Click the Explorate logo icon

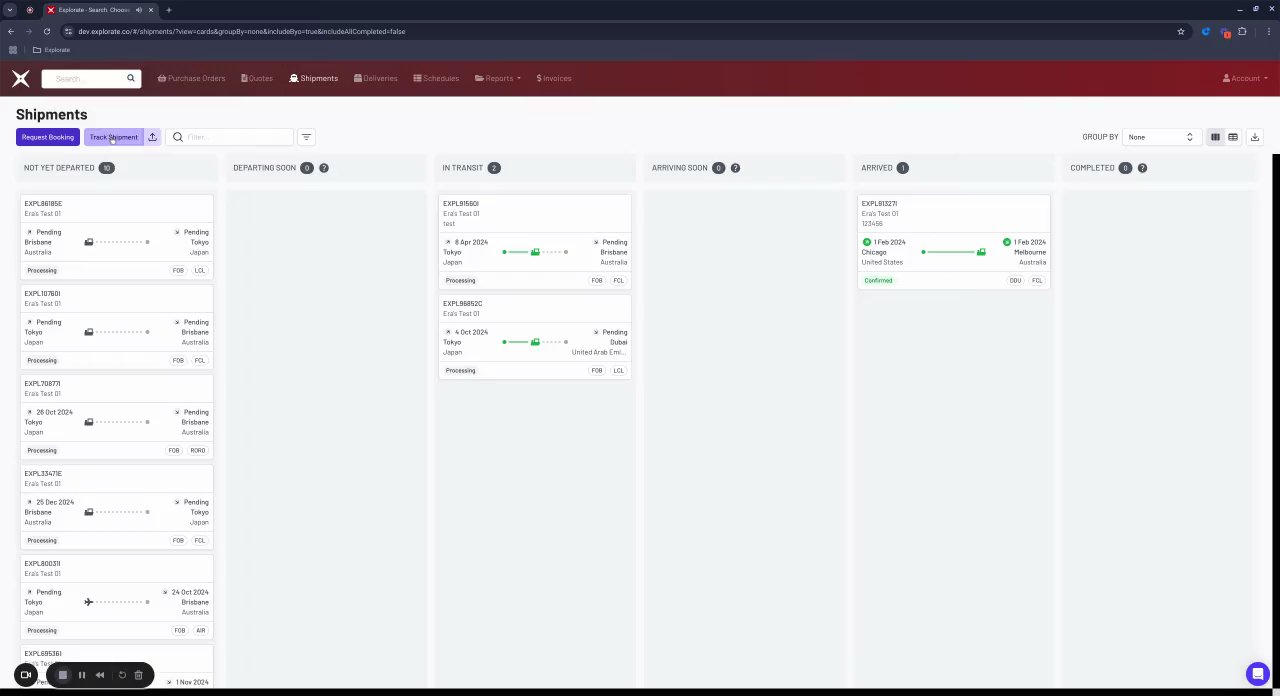(x=21, y=78)
